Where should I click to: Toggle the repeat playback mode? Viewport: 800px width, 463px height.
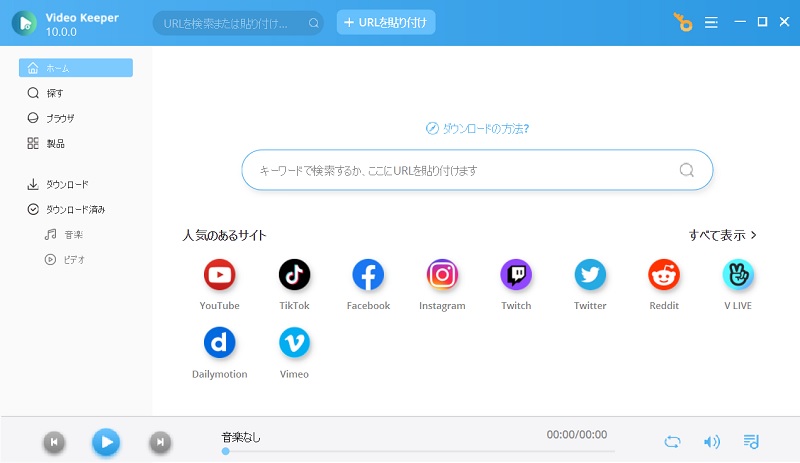[x=673, y=441]
